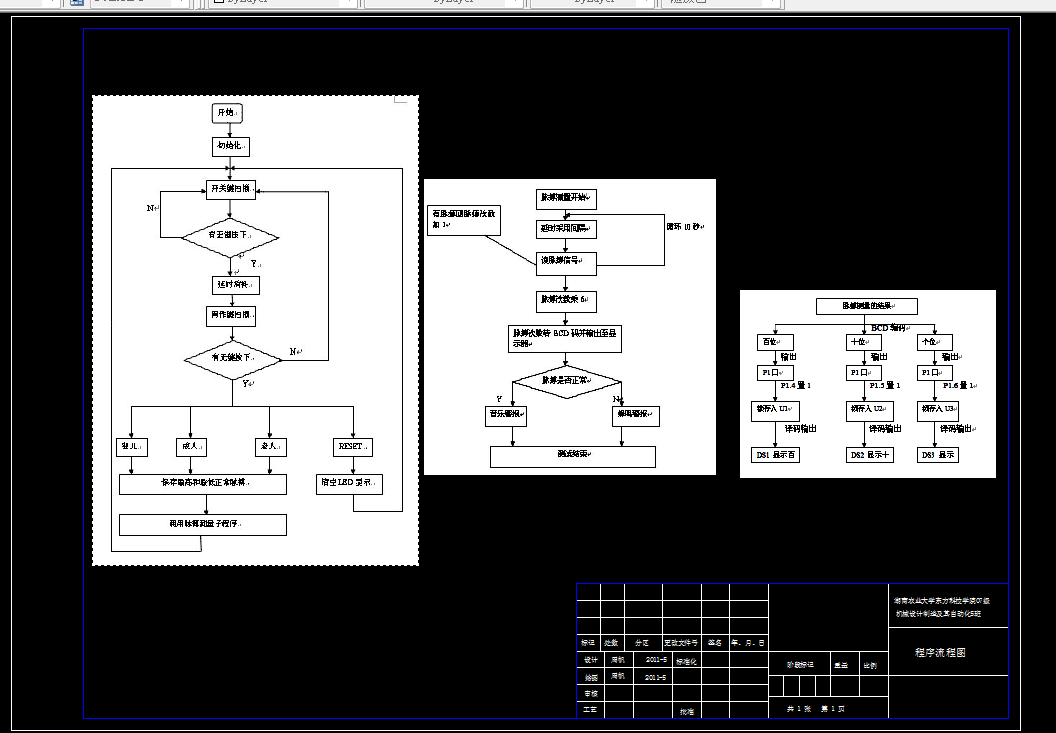Click the 'RESET' box in left flowchart
Image resolution: width=1056 pixels, height=733 pixels.
tap(353, 447)
